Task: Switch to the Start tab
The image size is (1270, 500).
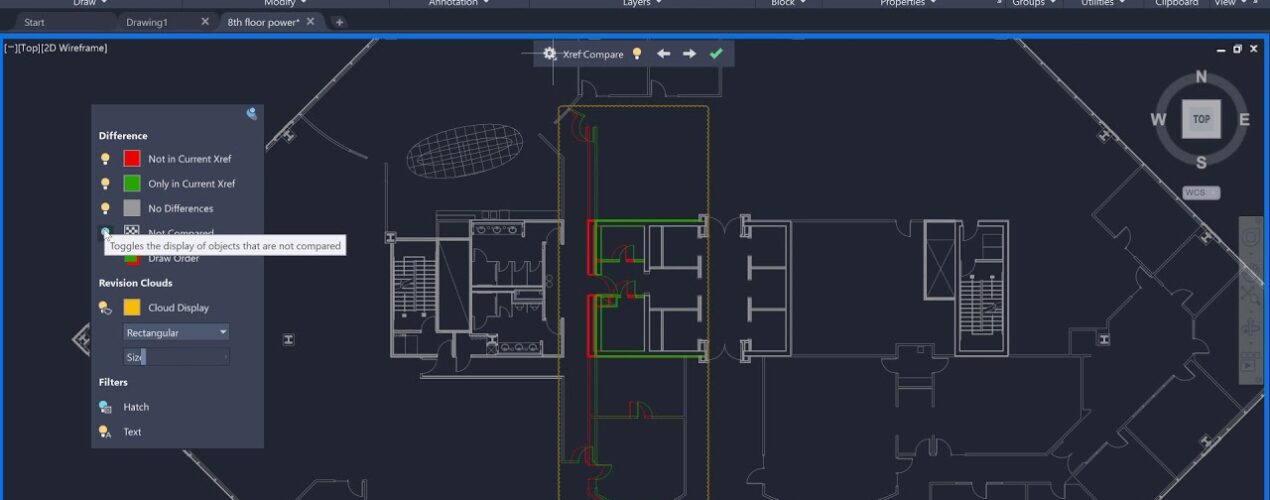Action: point(35,22)
